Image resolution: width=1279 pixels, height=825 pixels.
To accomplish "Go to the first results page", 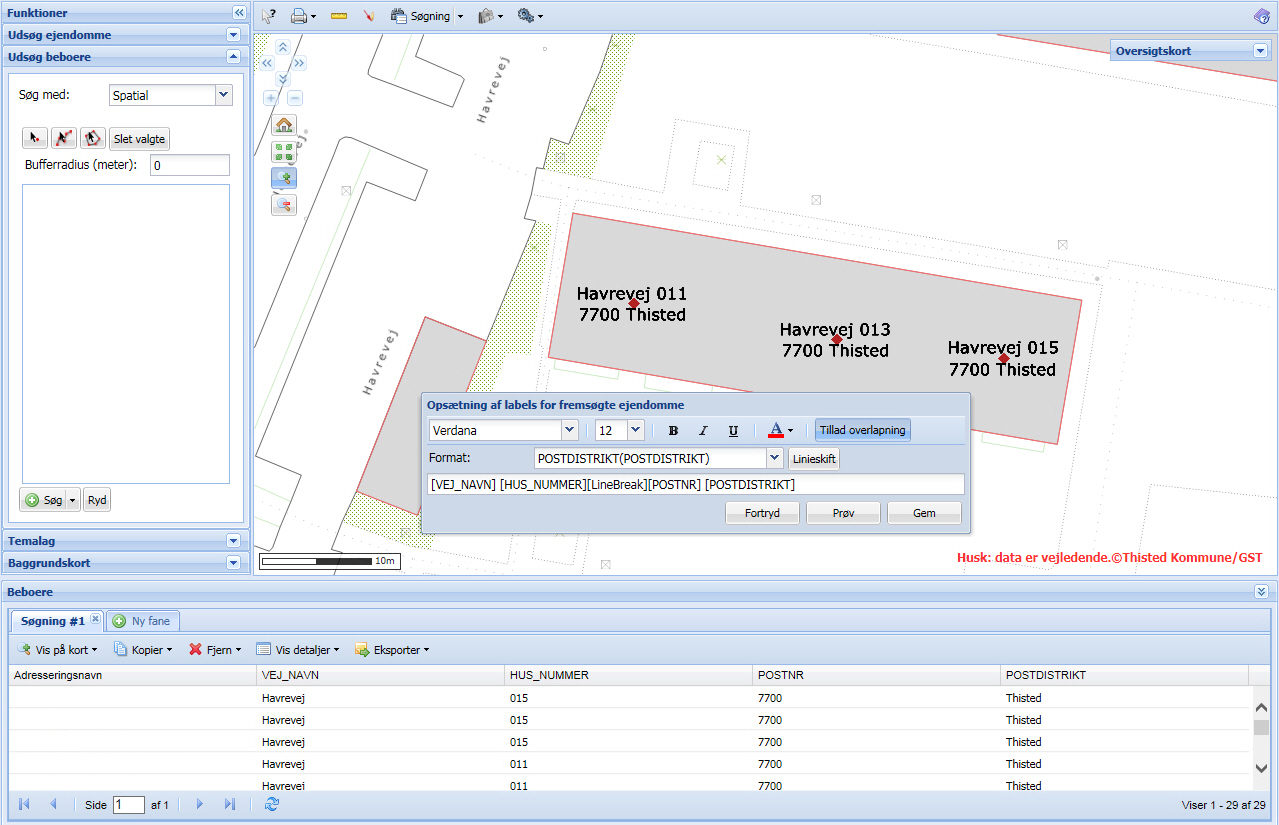I will pyautogui.click(x=25, y=804).
